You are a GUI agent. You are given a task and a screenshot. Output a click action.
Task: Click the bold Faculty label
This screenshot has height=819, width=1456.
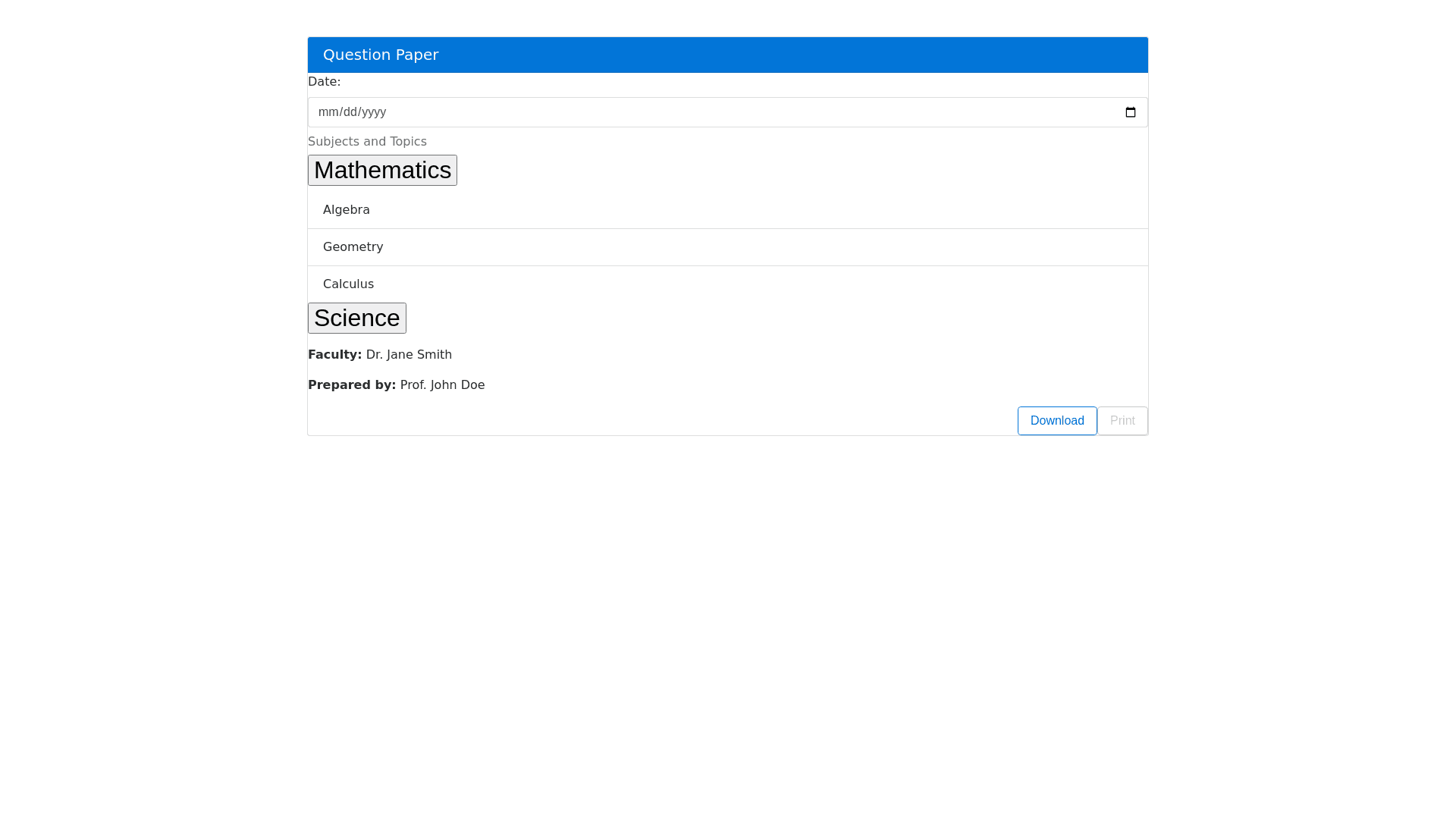(334, 355)
